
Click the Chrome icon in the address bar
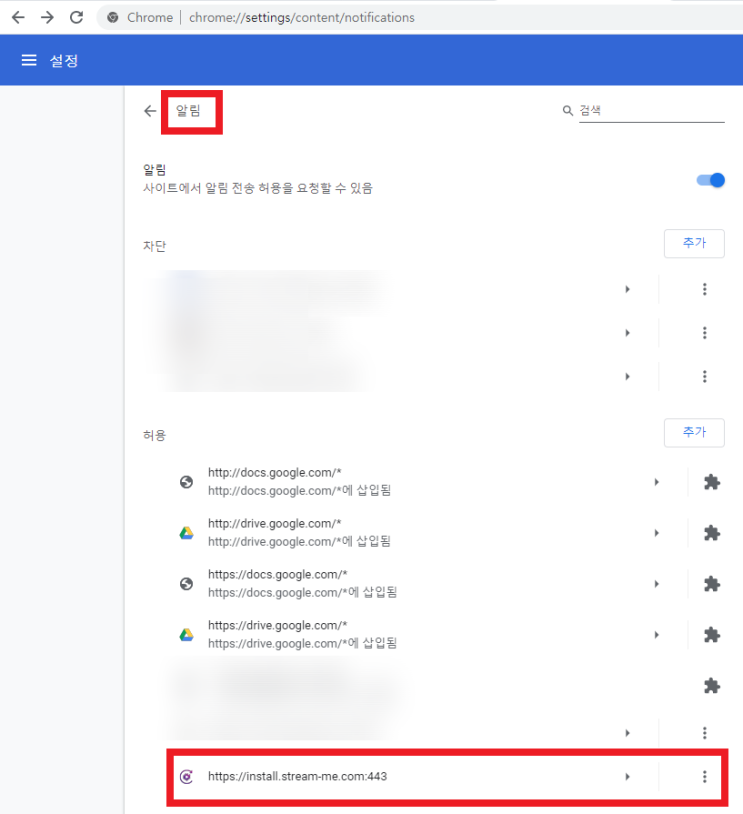[x=113, y=18]
